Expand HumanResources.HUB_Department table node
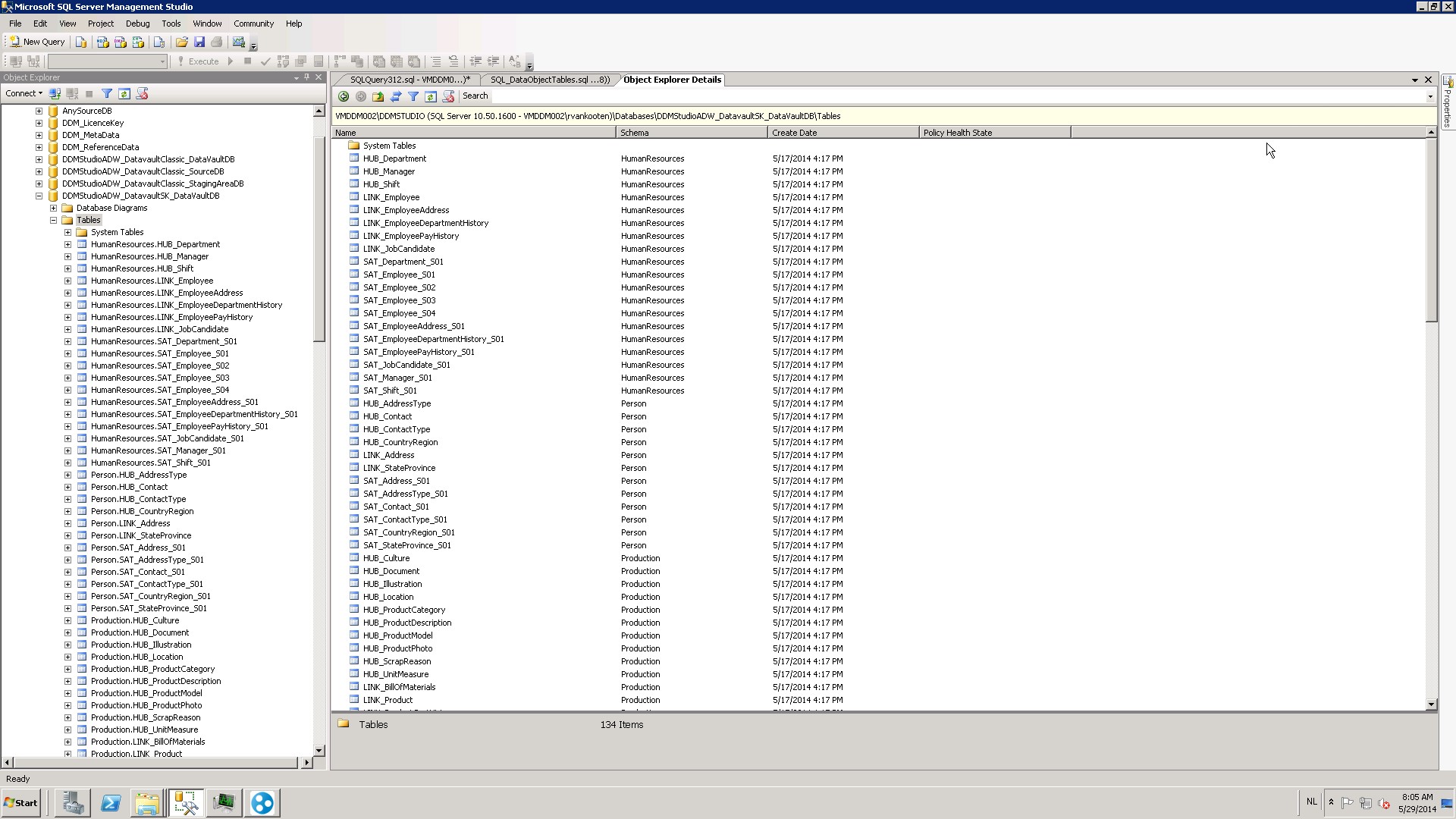Screen dimensions: 1456x819 click(x=67, y=244)
